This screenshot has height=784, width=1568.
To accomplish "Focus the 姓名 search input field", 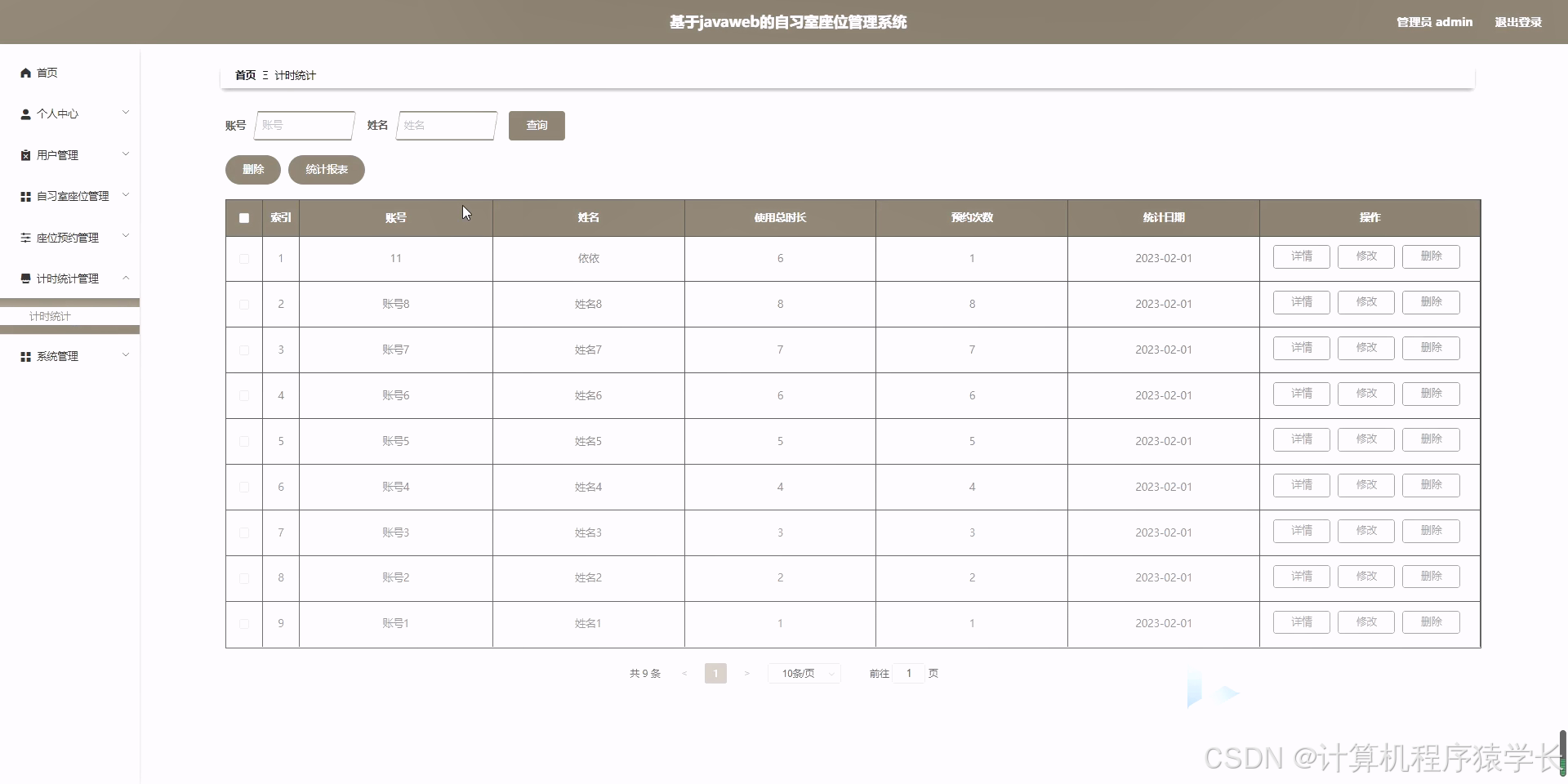I will pos(447,126).
